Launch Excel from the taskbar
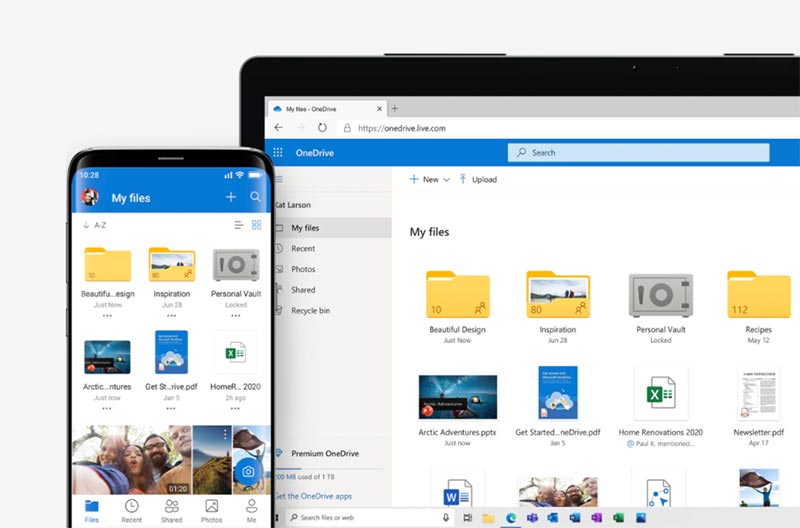This screenshot has height=528, width=800. point(618,518)
